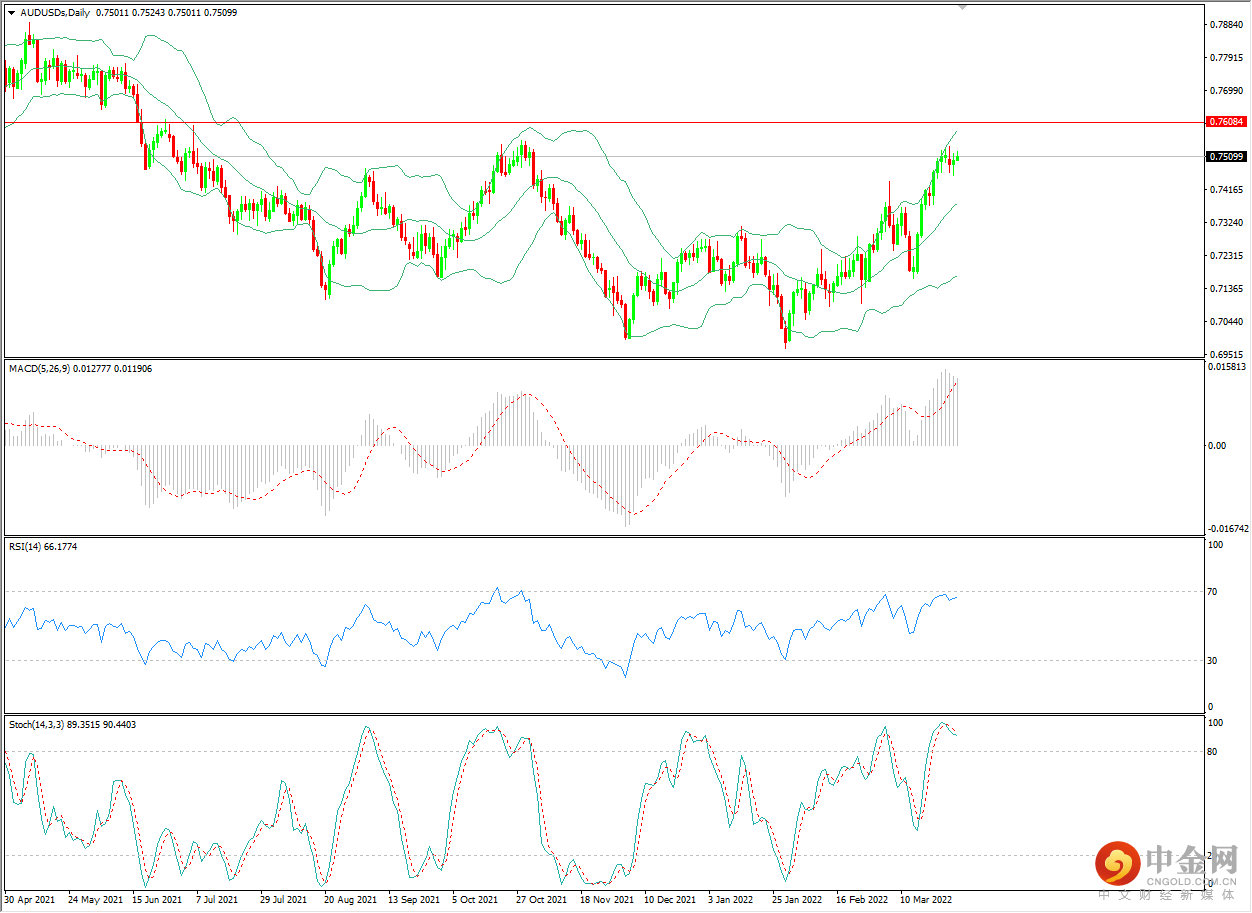Click the Stochastic 80 level label

(1214, 752)
